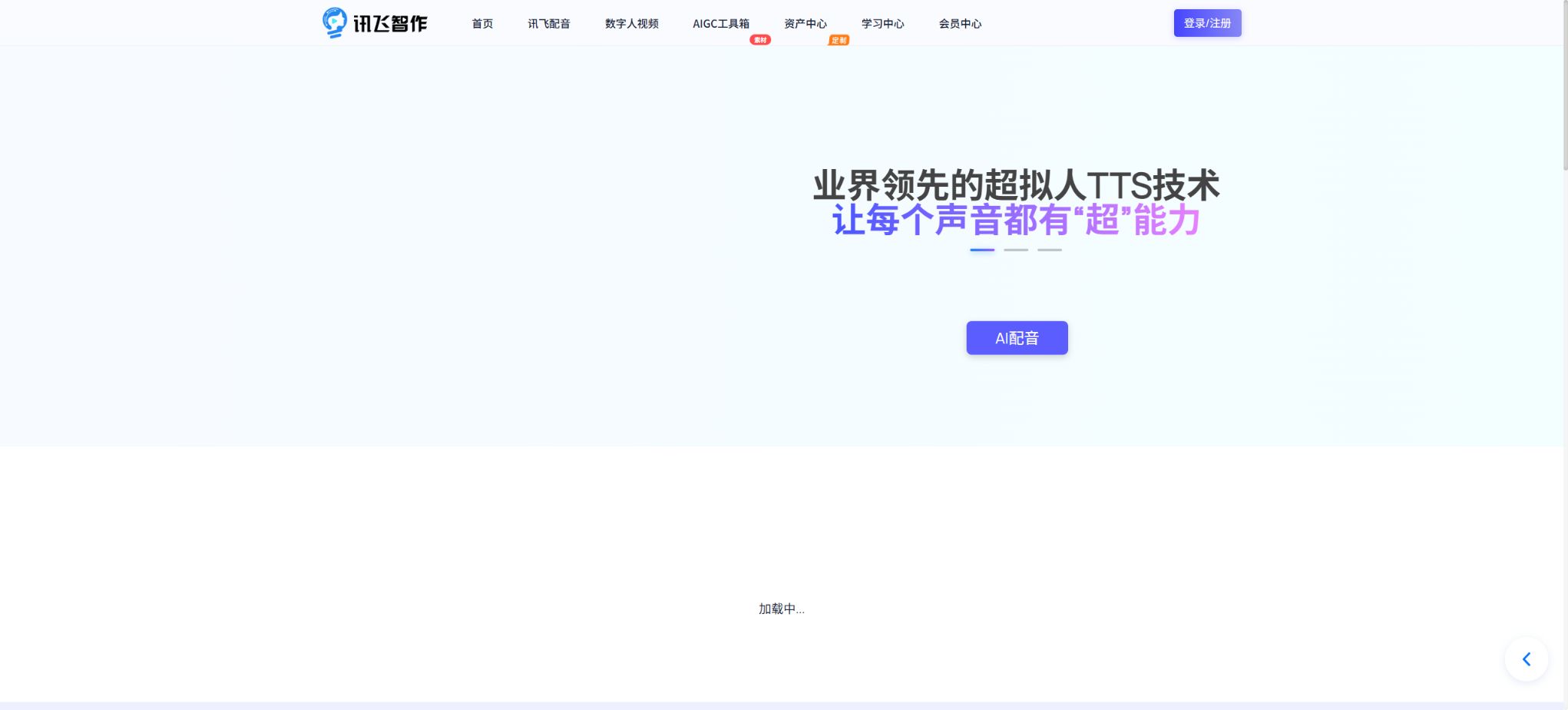Click the orange 定制 badge under 资产中心
The height and width of the screenshot is (710, 1568).
[839, 40]
